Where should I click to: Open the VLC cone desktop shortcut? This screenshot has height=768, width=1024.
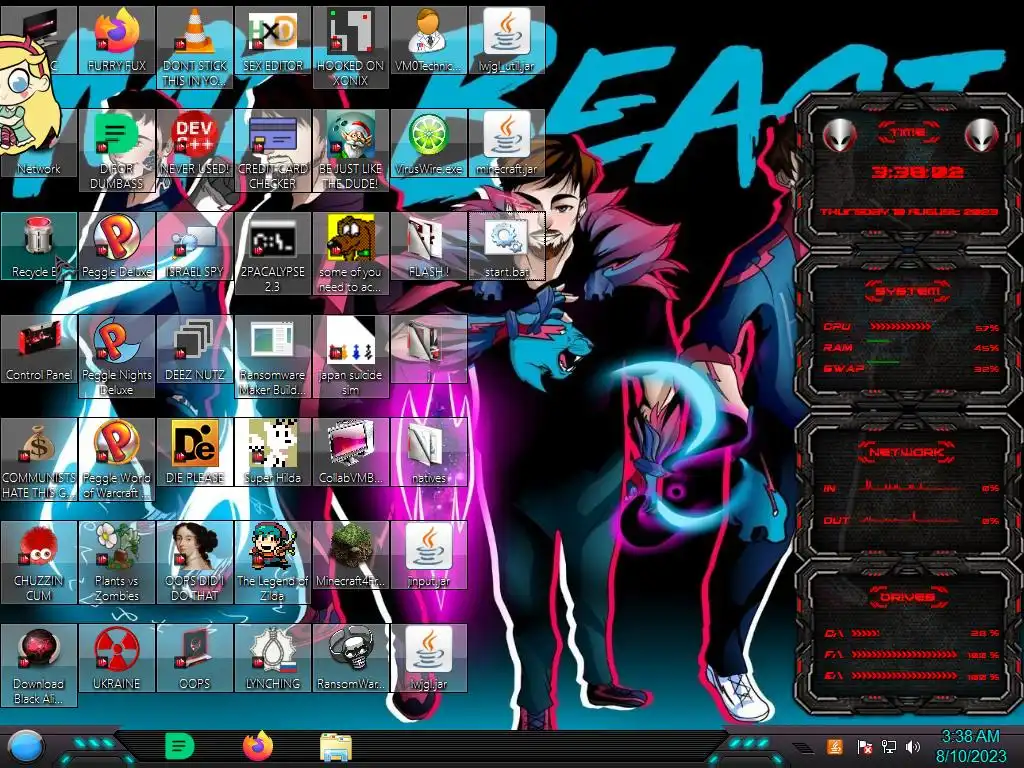click(x=195, y=48)
